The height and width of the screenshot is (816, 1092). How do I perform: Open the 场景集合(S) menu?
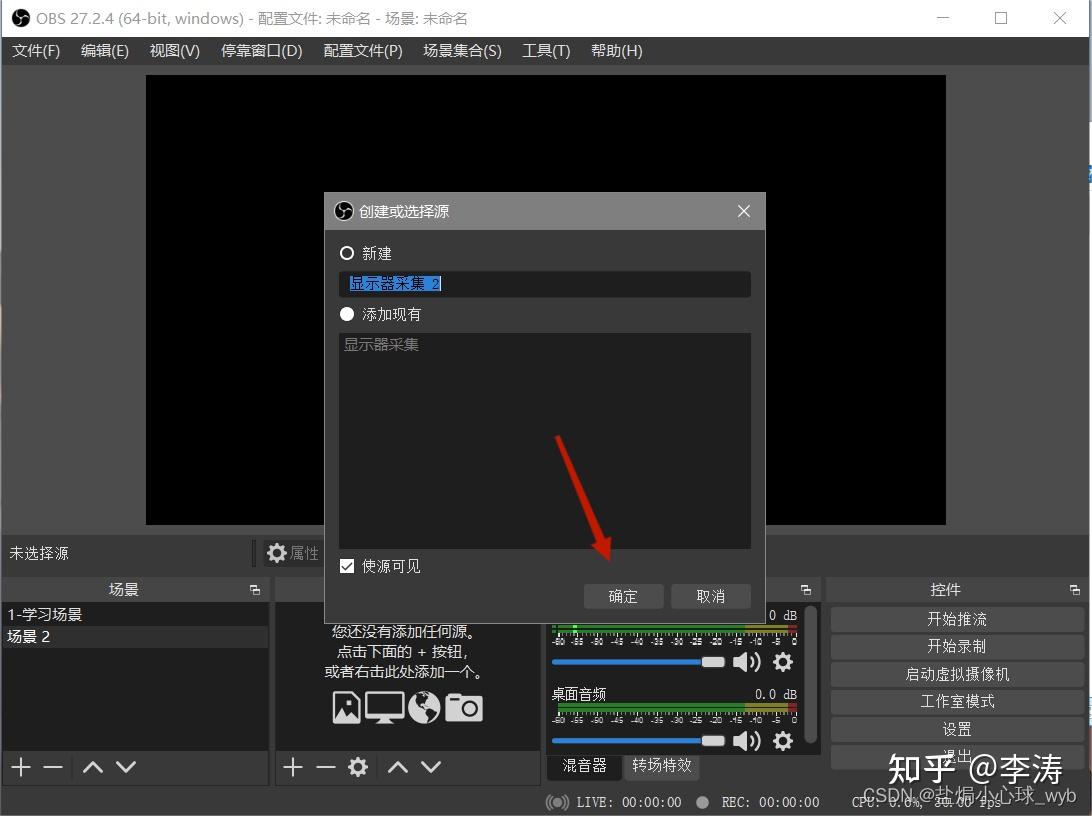point(462,51)
